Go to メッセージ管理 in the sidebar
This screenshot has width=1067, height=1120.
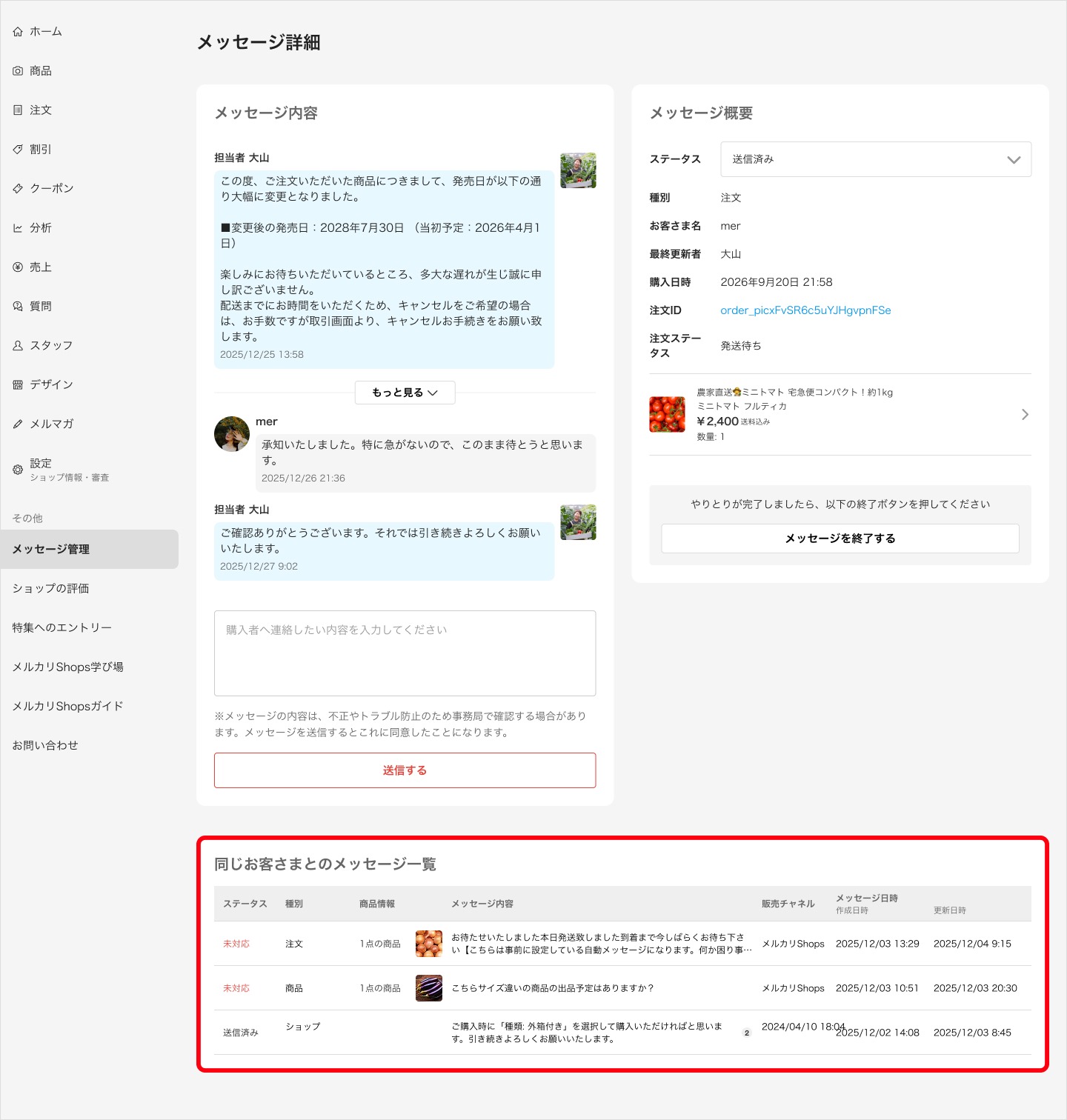[90, 550]
